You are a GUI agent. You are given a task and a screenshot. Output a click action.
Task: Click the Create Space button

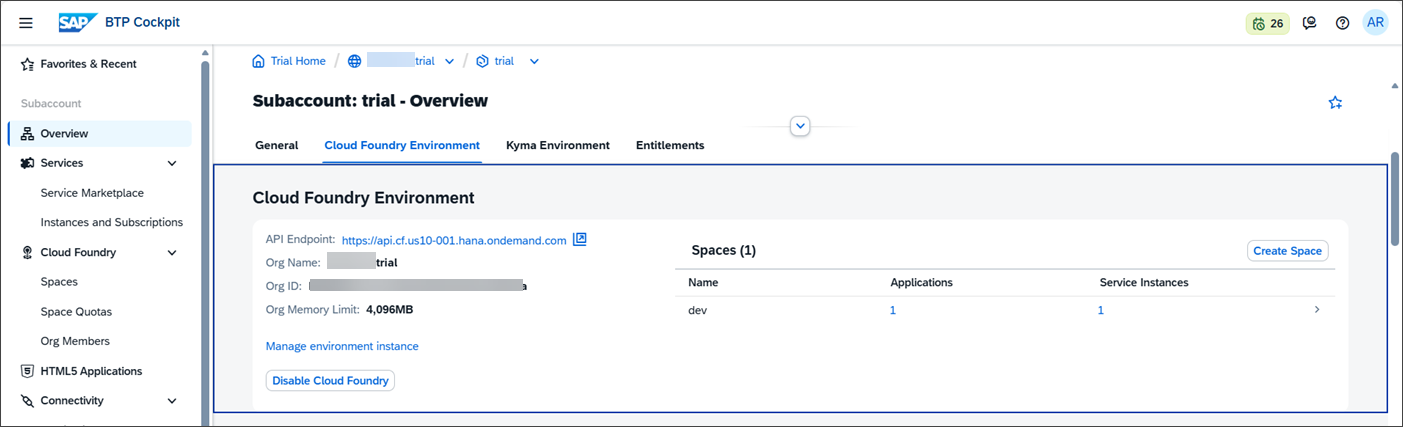click(x=1288, y=251)
